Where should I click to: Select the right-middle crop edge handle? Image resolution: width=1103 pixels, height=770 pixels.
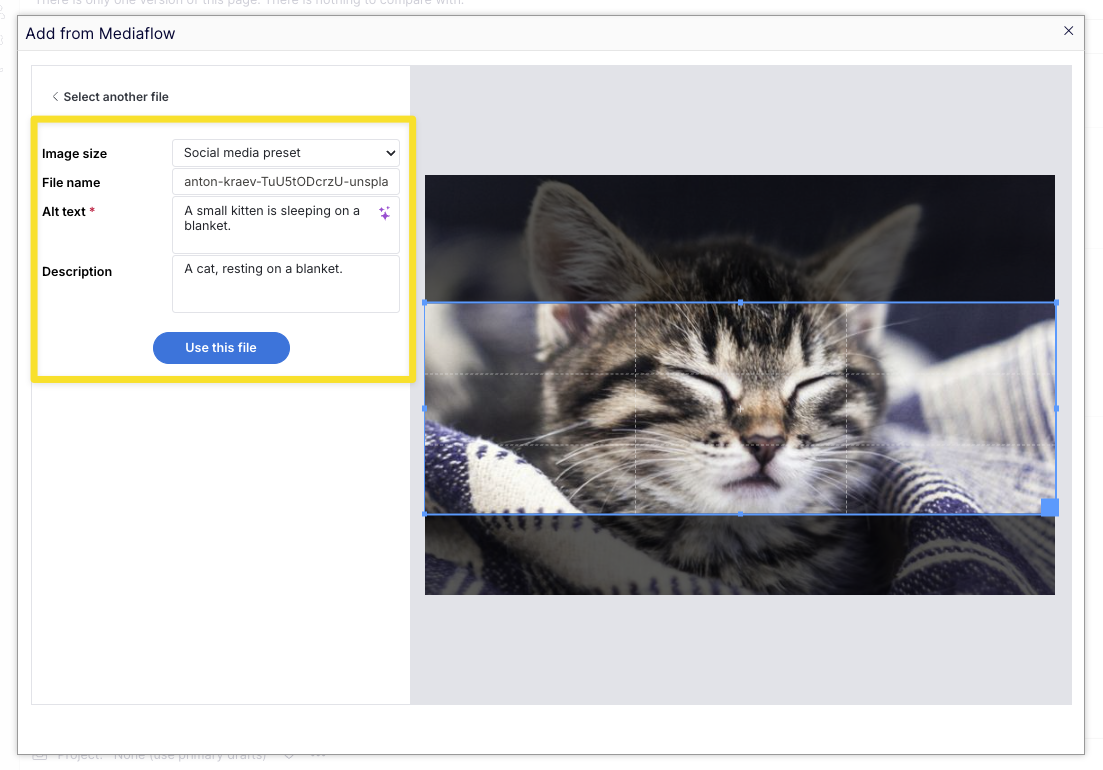(1056, 409)
